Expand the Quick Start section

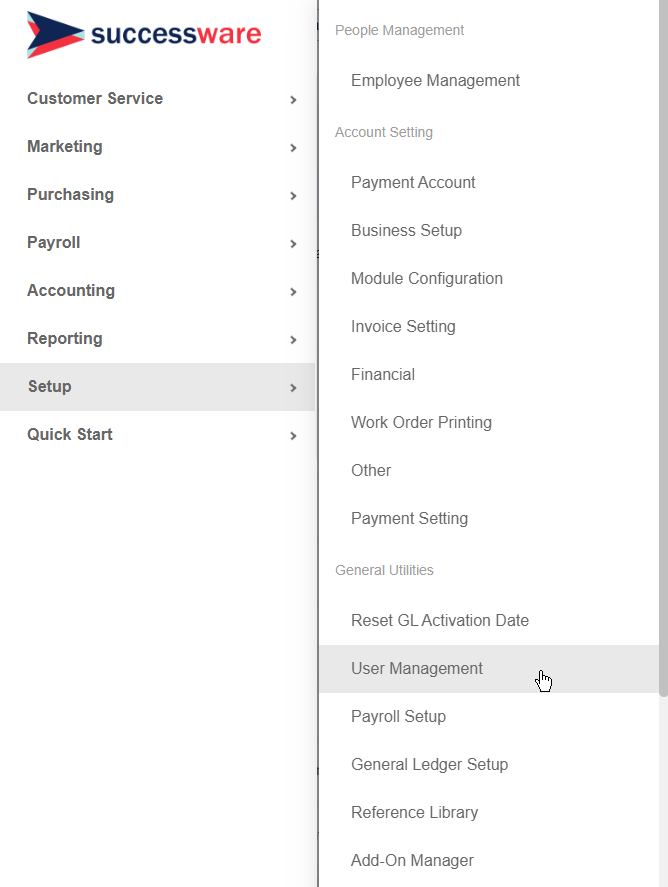click(70, 434)
